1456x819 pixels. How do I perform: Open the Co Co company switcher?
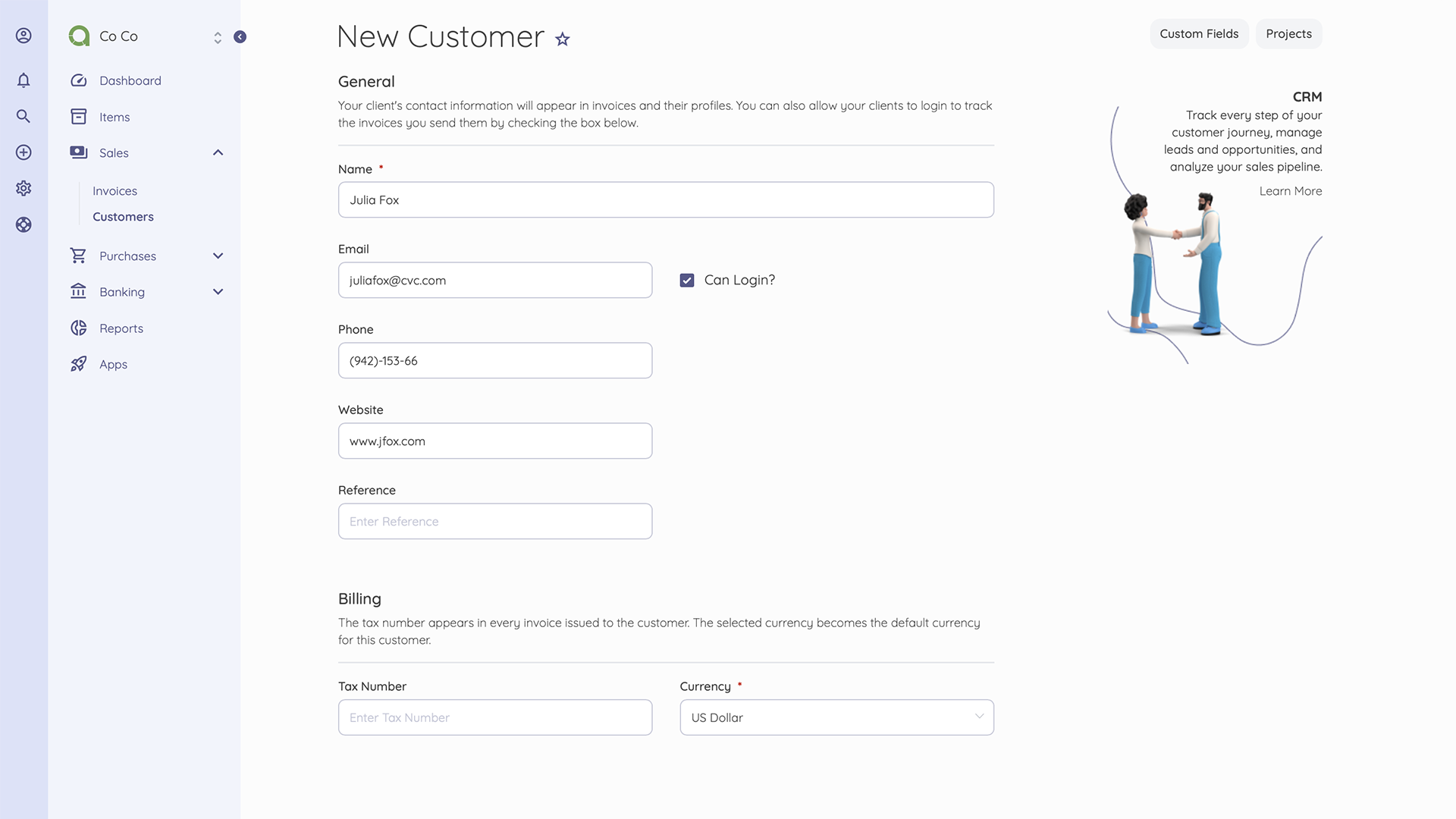coord(218,37)
